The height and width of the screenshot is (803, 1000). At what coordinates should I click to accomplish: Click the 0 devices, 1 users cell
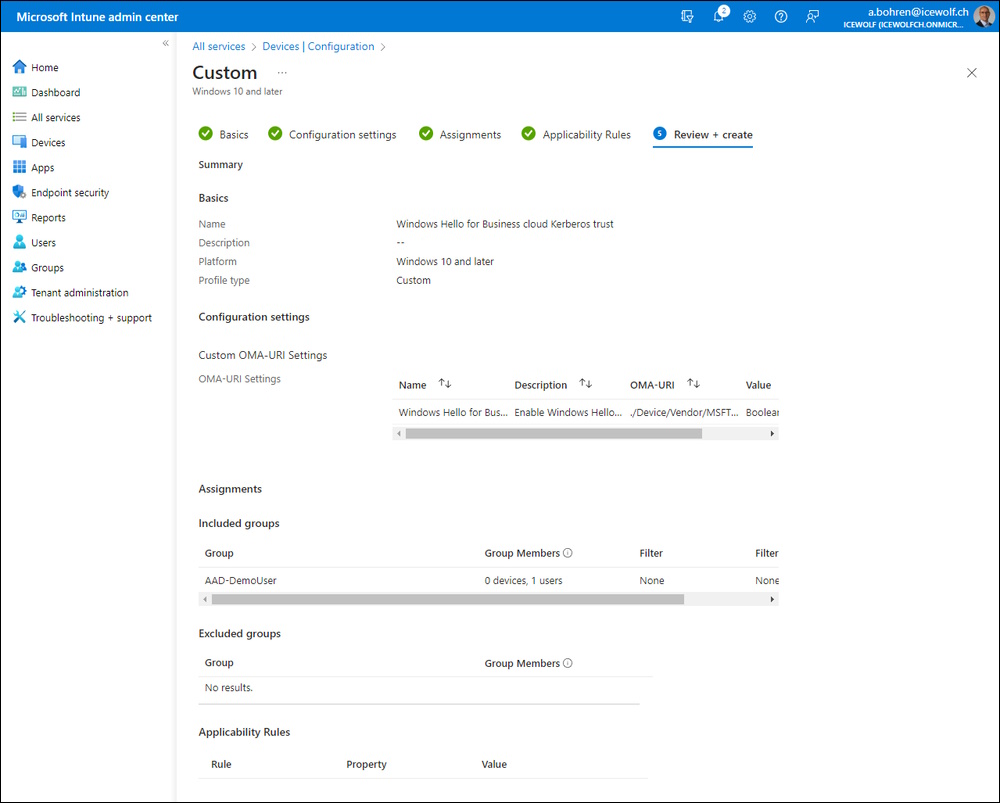pyautogui.click(x=524, y=580)
